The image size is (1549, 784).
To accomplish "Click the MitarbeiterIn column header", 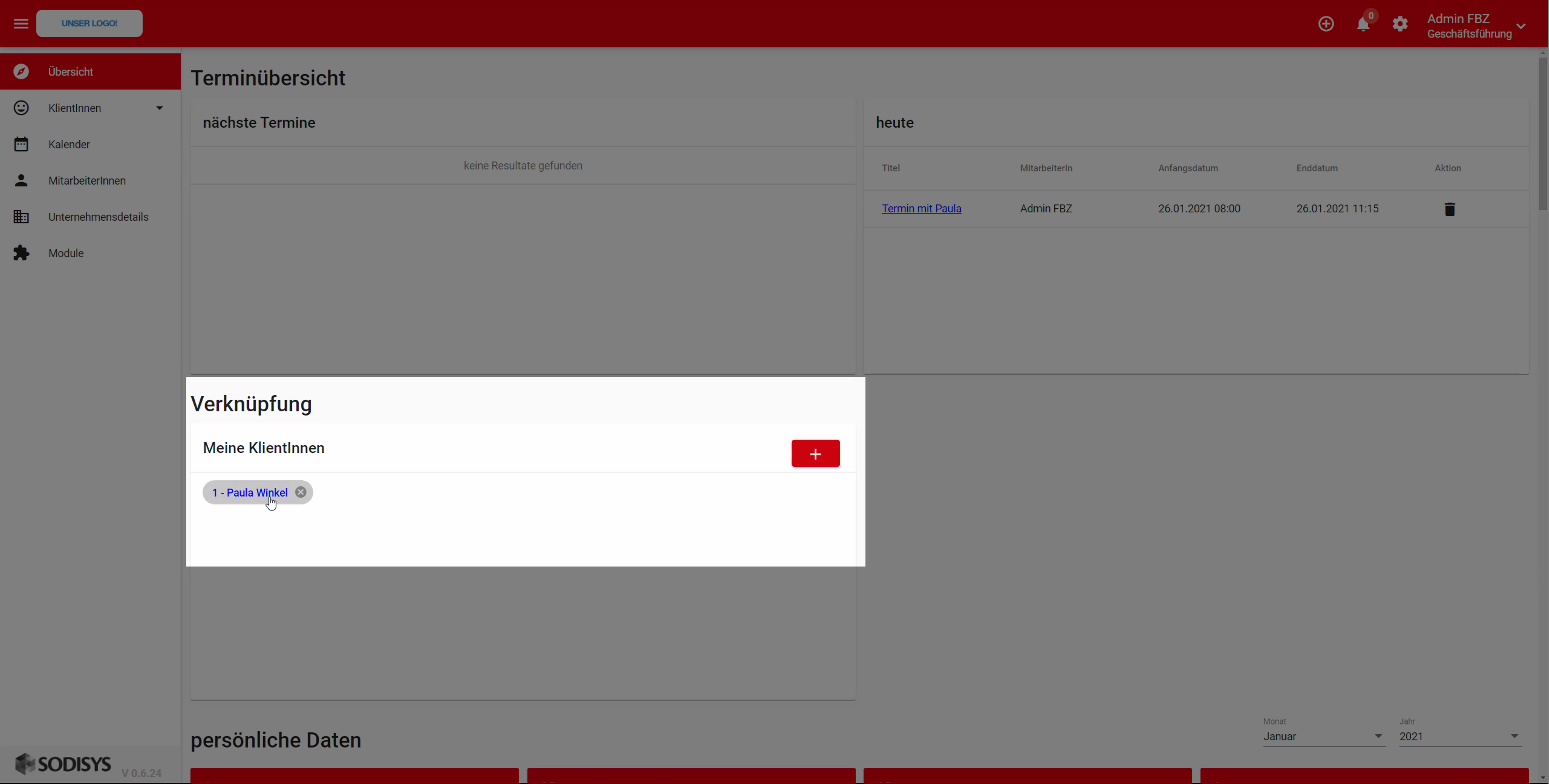I will 1046,168.
